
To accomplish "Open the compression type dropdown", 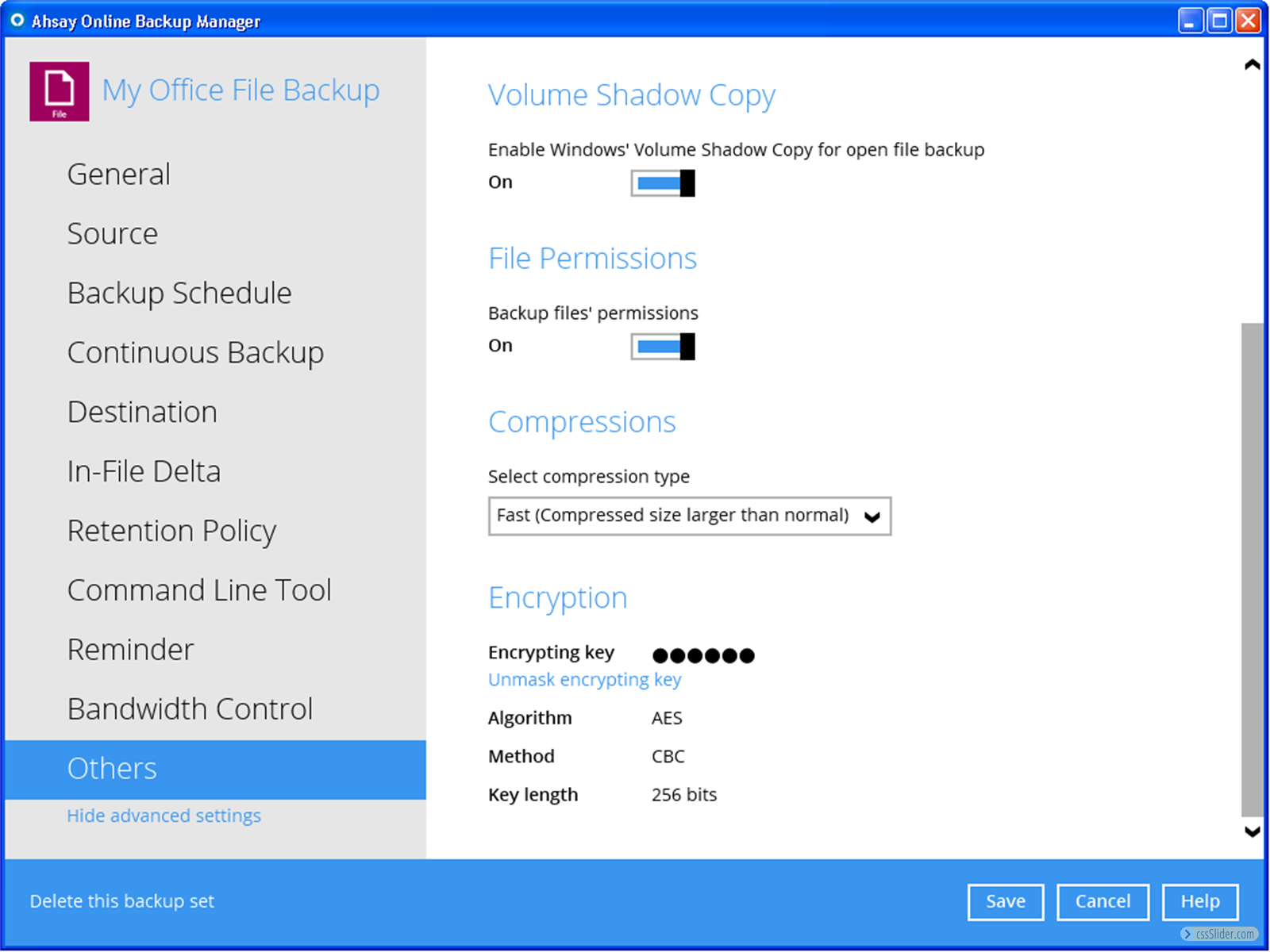I will click(689, 516).
